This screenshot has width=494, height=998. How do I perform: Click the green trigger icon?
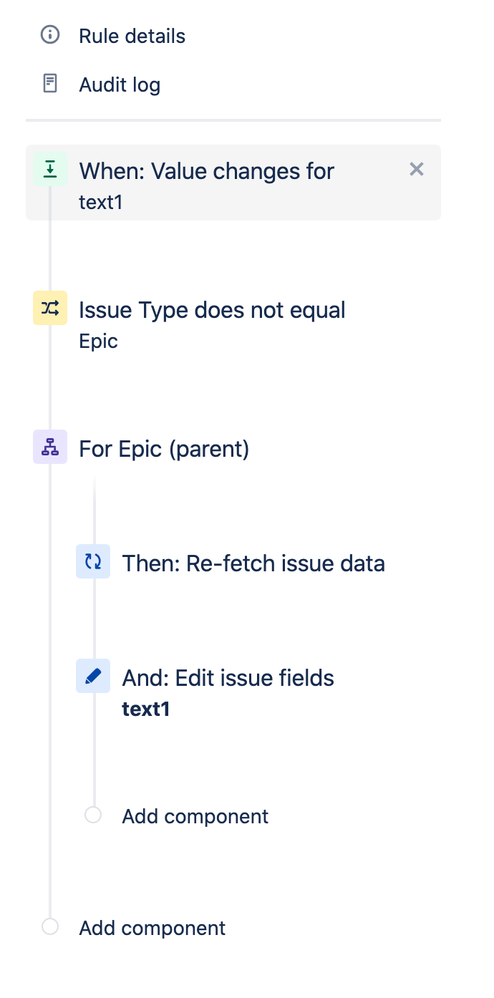pos(50,169)
